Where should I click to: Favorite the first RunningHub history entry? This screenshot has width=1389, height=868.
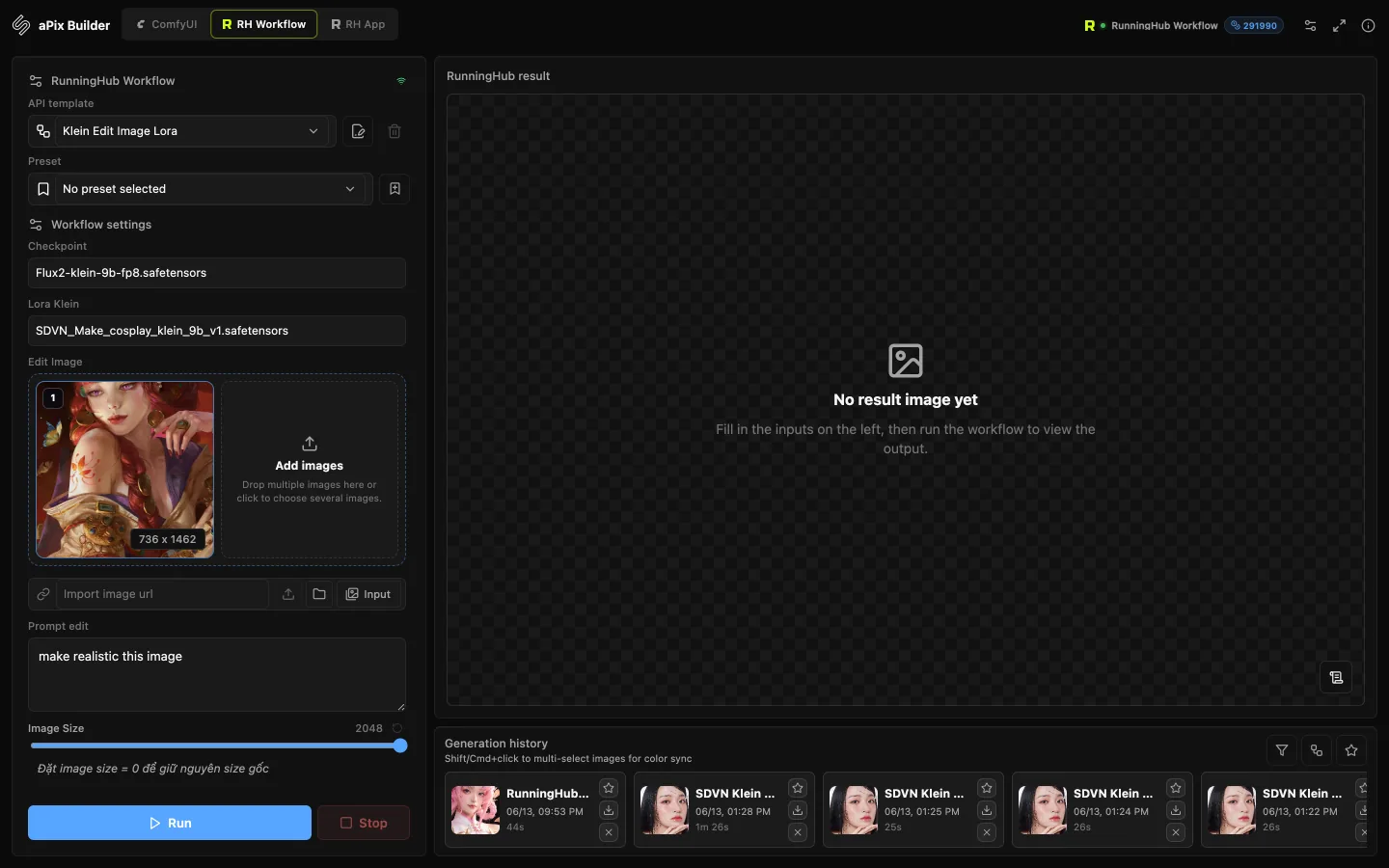609,788
